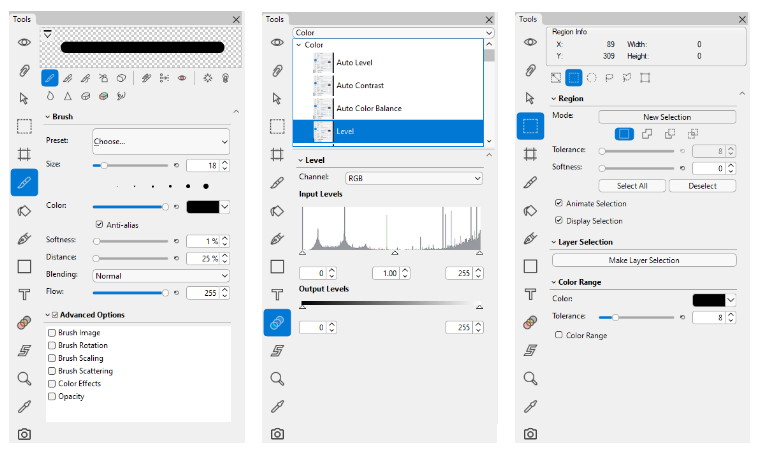Open the Color category combo box
This screenshot has height=454, width=760.
coord(393,32)
